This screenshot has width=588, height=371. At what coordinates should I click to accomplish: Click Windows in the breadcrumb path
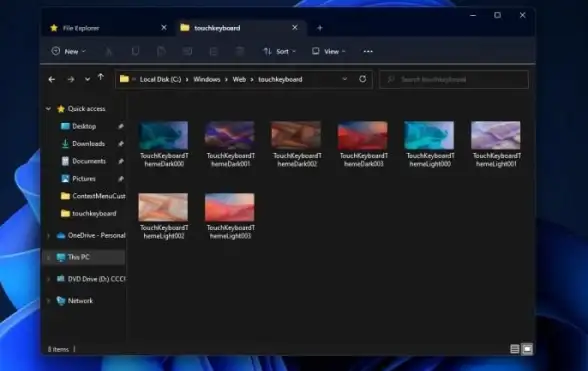(x=207, y=80)
